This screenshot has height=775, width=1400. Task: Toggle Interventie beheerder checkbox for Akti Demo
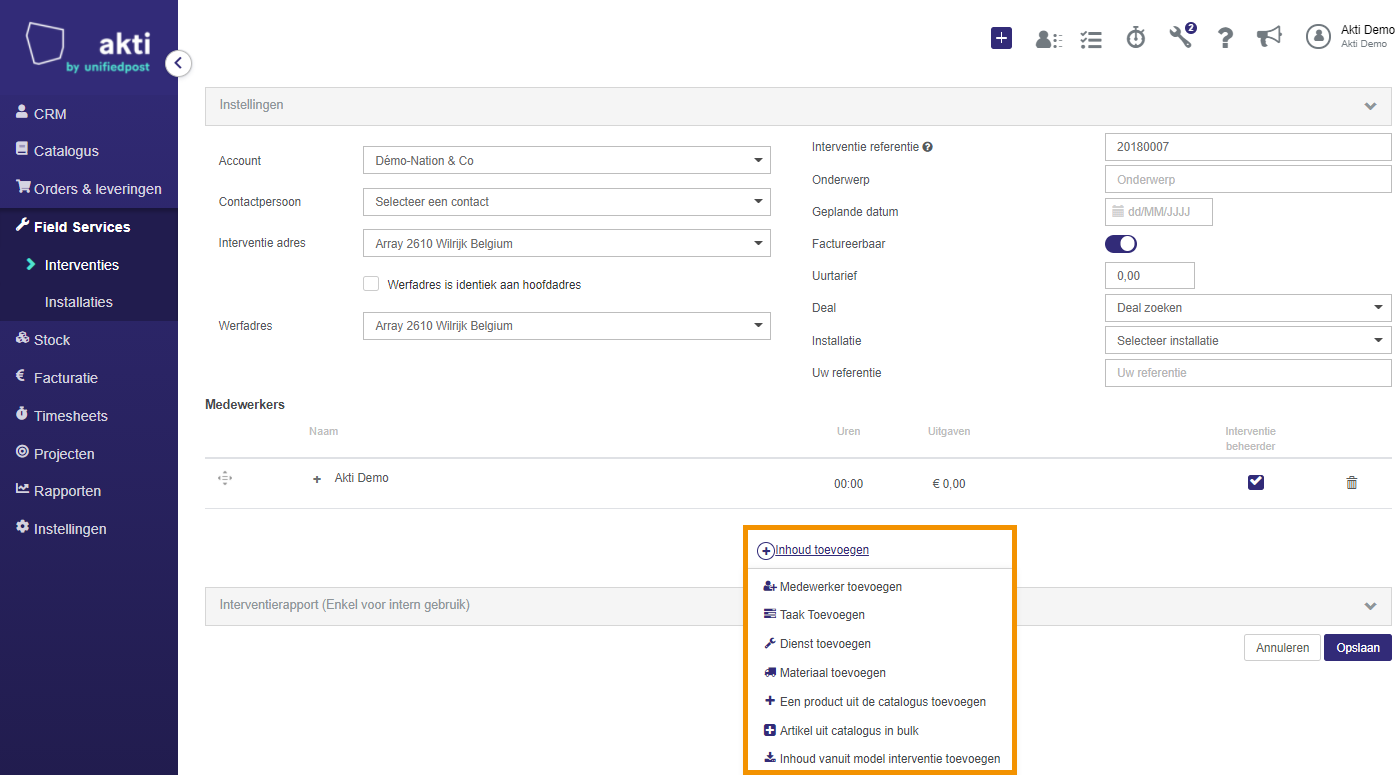tap(1256, 482)
